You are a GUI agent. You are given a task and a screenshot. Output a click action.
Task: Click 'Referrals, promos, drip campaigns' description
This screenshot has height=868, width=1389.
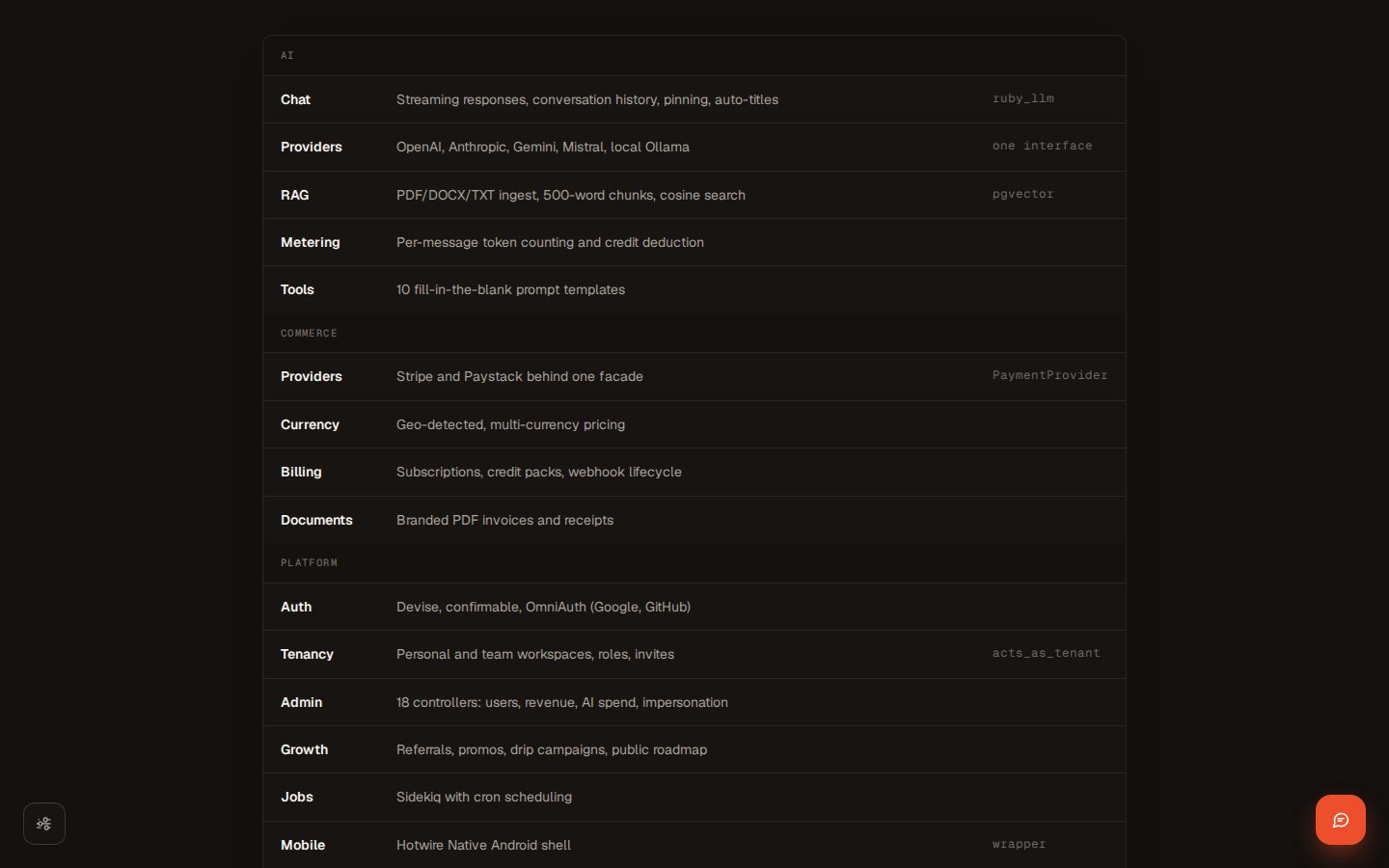tap(551, 749)
